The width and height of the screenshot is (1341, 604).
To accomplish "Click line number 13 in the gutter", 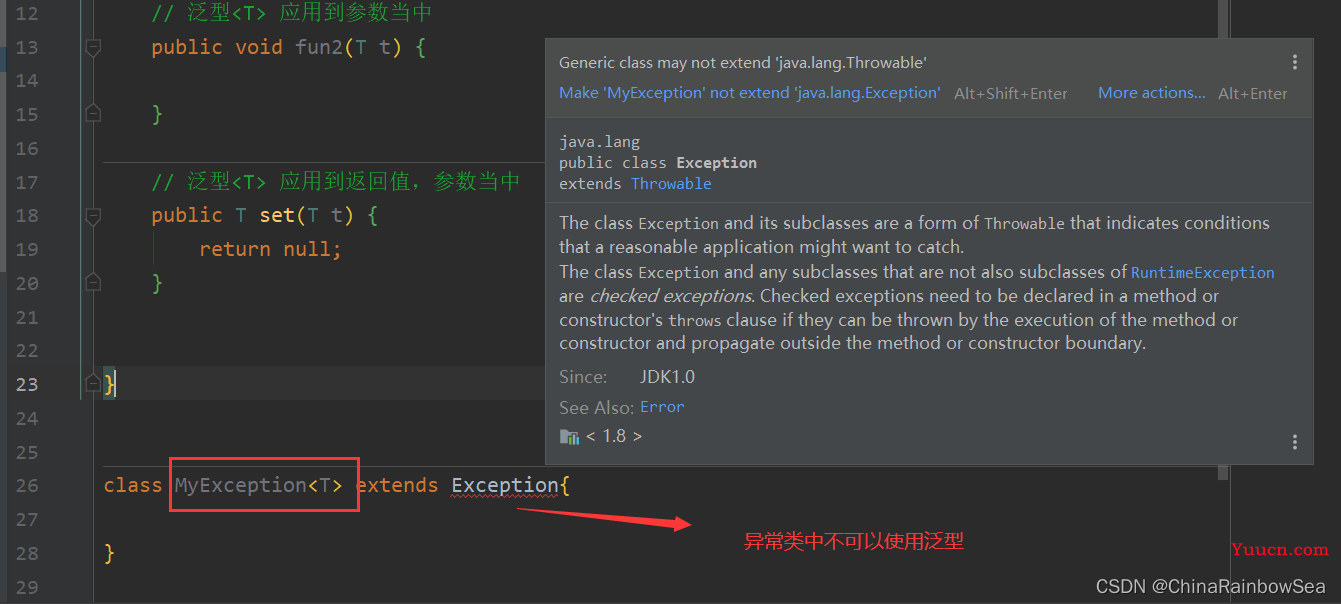I will 27,47.
